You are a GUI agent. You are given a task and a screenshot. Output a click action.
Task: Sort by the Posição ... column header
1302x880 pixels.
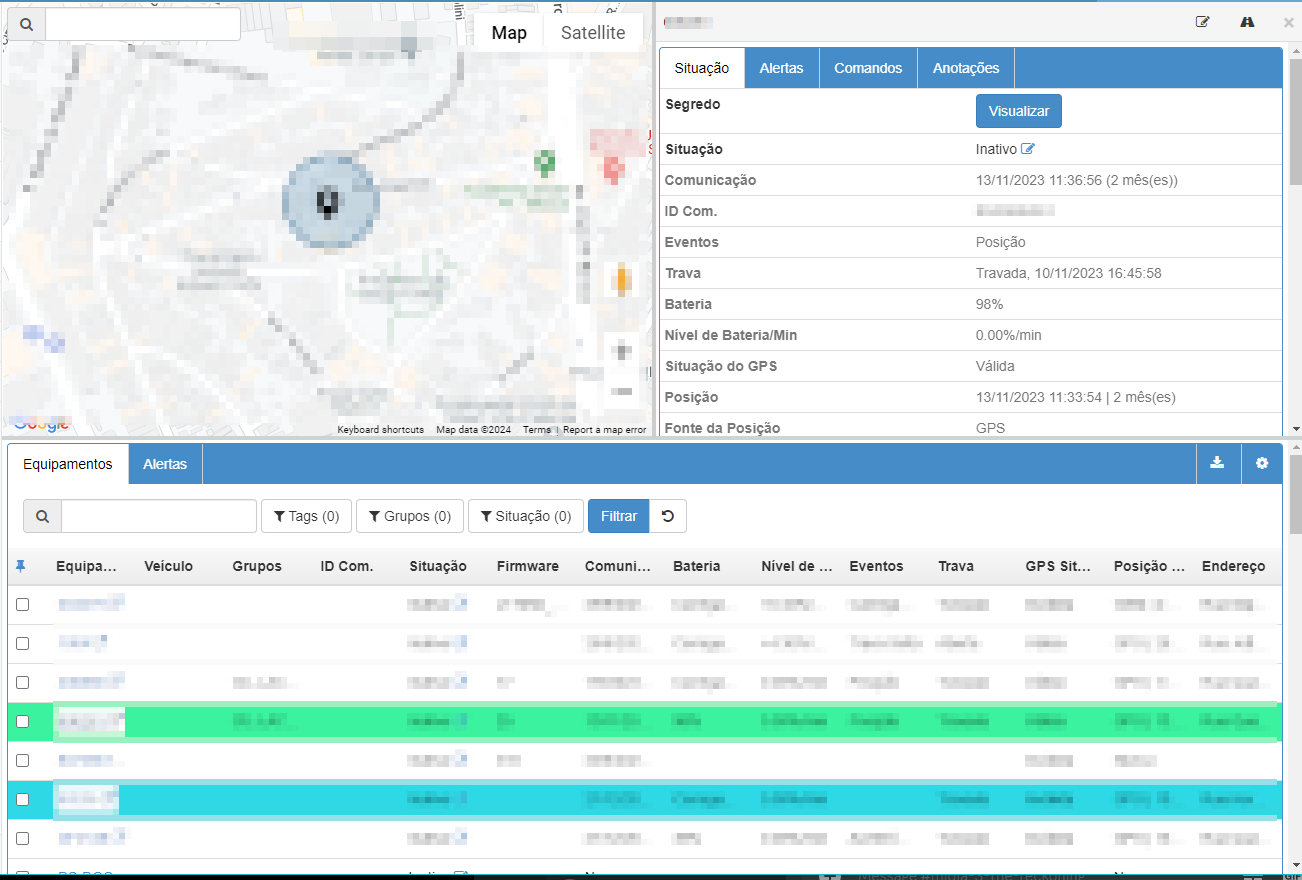point(1149,566)
